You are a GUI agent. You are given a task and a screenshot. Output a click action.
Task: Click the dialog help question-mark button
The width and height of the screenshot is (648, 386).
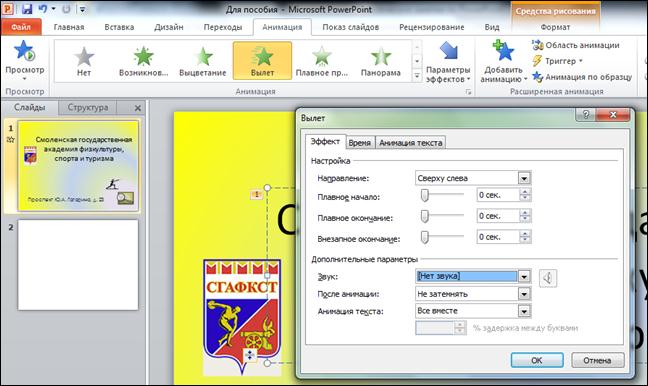[x=586, y=114]
